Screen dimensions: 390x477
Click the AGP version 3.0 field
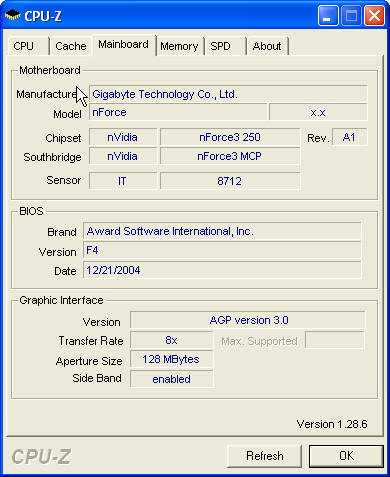click(247, 320)
